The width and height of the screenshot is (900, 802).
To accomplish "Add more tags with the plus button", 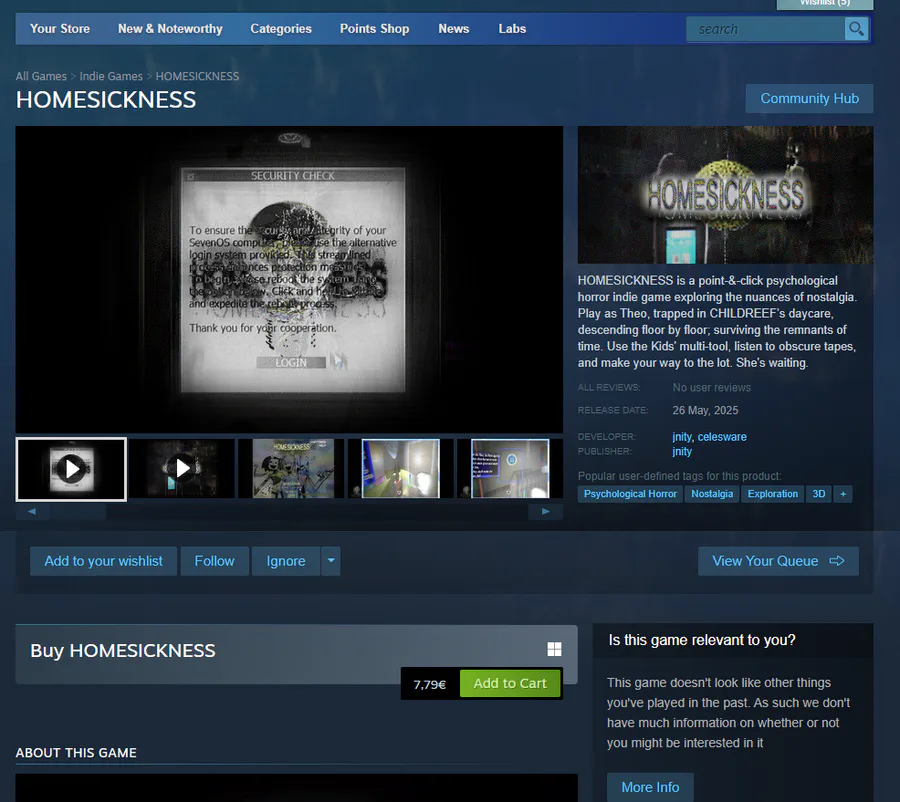I will pos(843,494).
